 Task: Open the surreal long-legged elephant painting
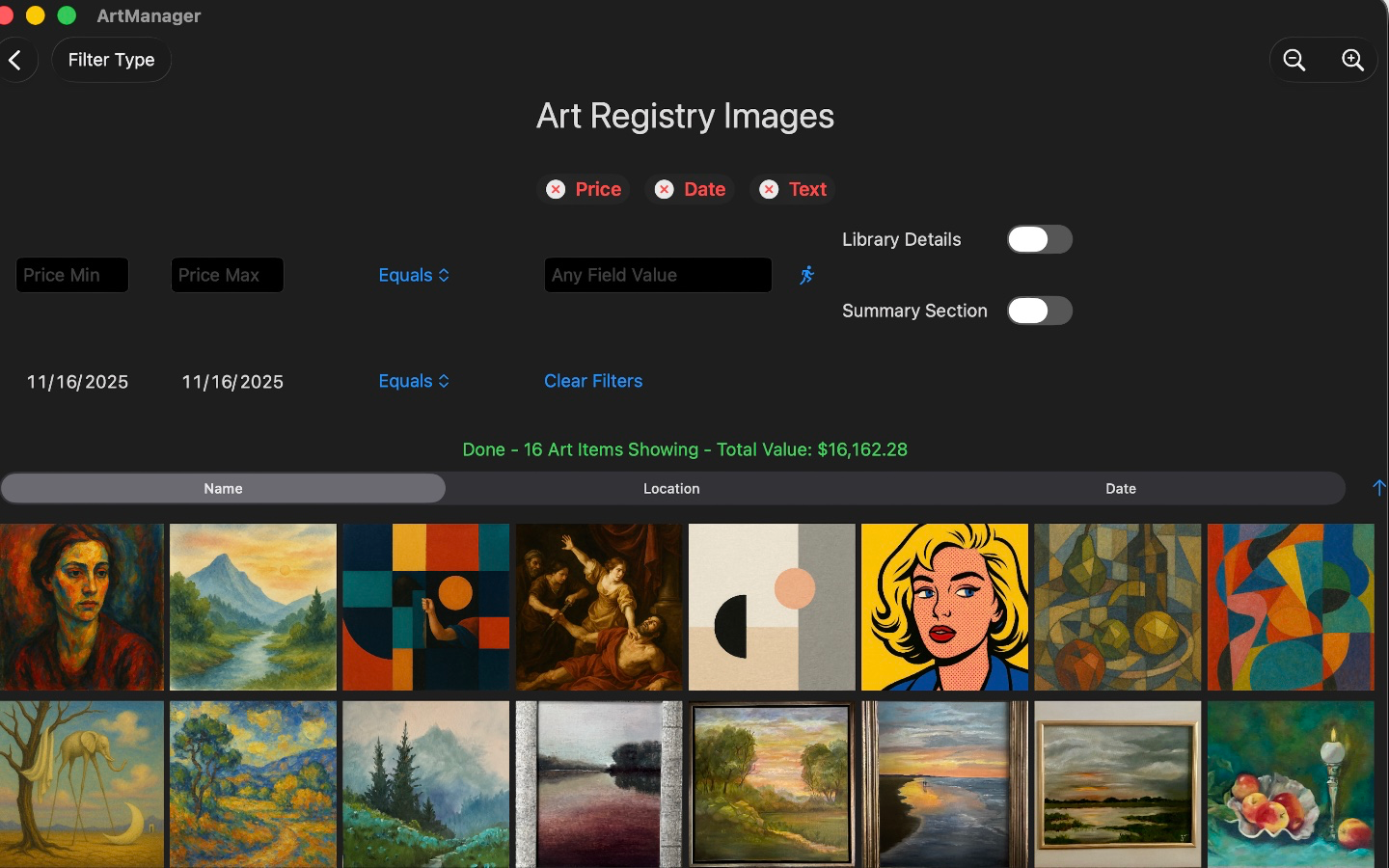[81, 784]
